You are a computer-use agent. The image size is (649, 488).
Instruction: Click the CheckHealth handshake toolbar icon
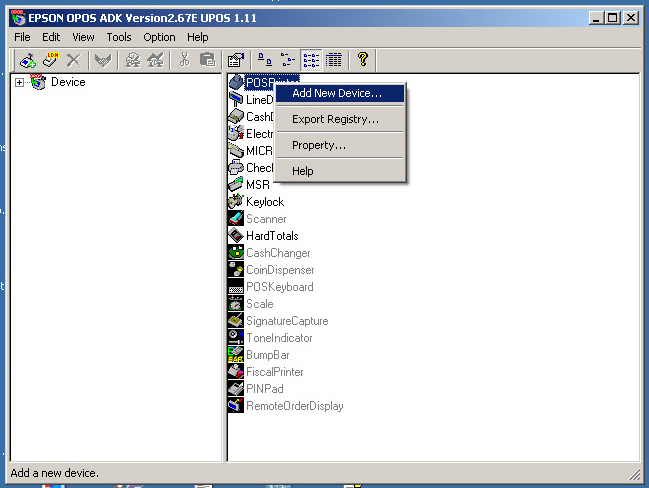(x=103, y=60)
